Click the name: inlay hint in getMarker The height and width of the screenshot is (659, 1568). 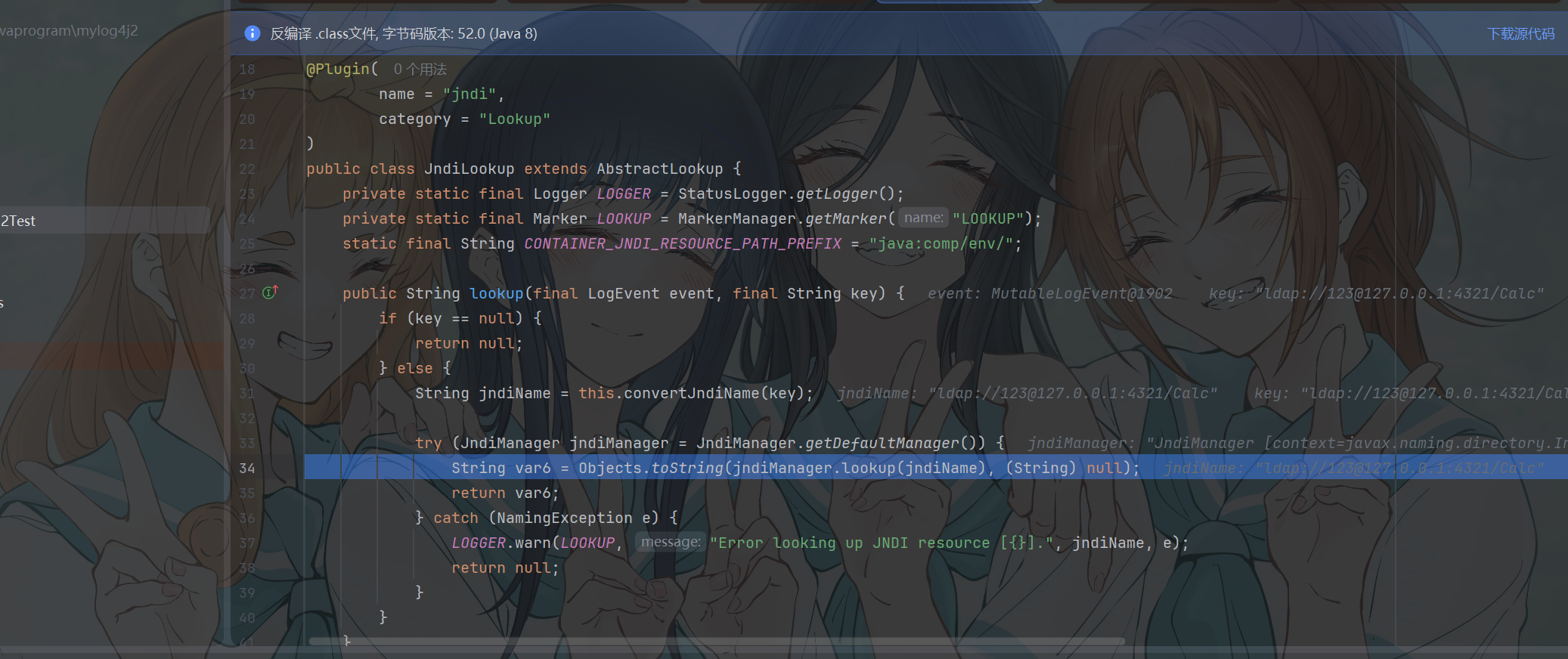coord(923,218)
